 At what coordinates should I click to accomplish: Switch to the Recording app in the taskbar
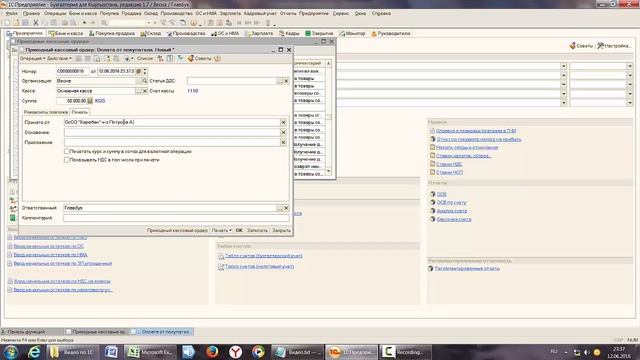pyautogui.click(x=404, y=351)
